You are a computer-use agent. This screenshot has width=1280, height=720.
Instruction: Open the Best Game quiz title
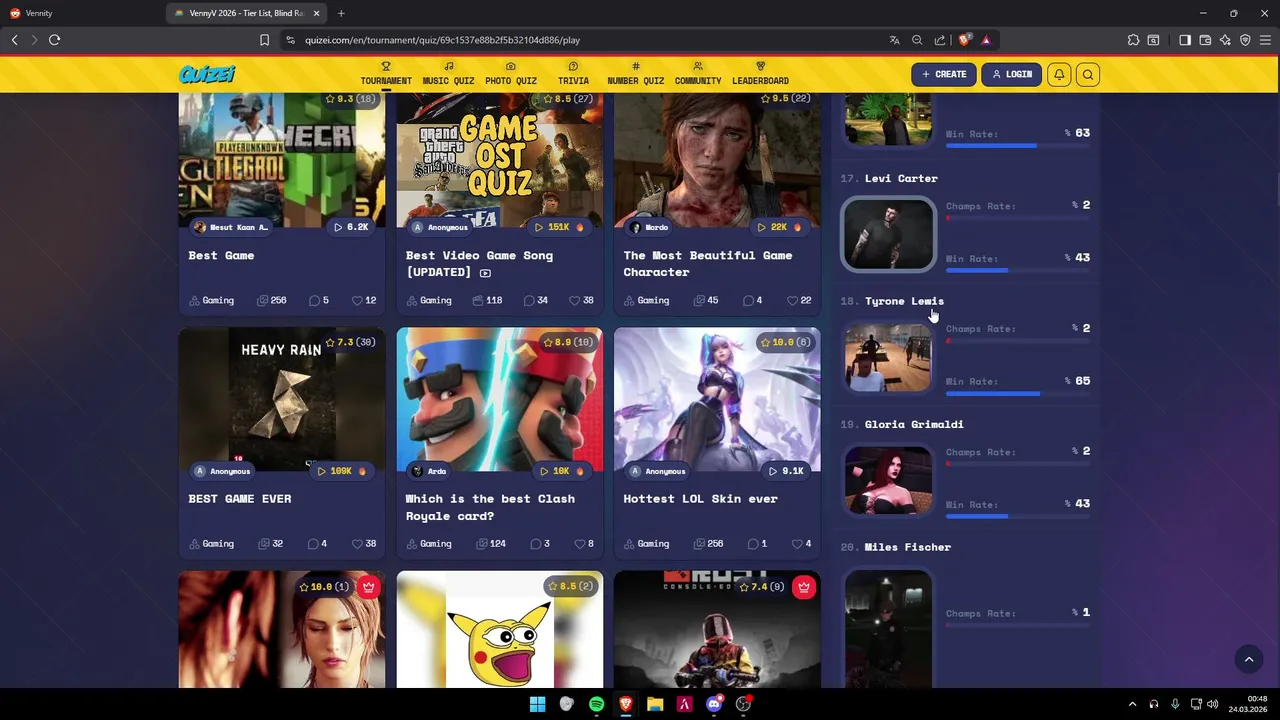pyautogui.click(x=221, y=255)
